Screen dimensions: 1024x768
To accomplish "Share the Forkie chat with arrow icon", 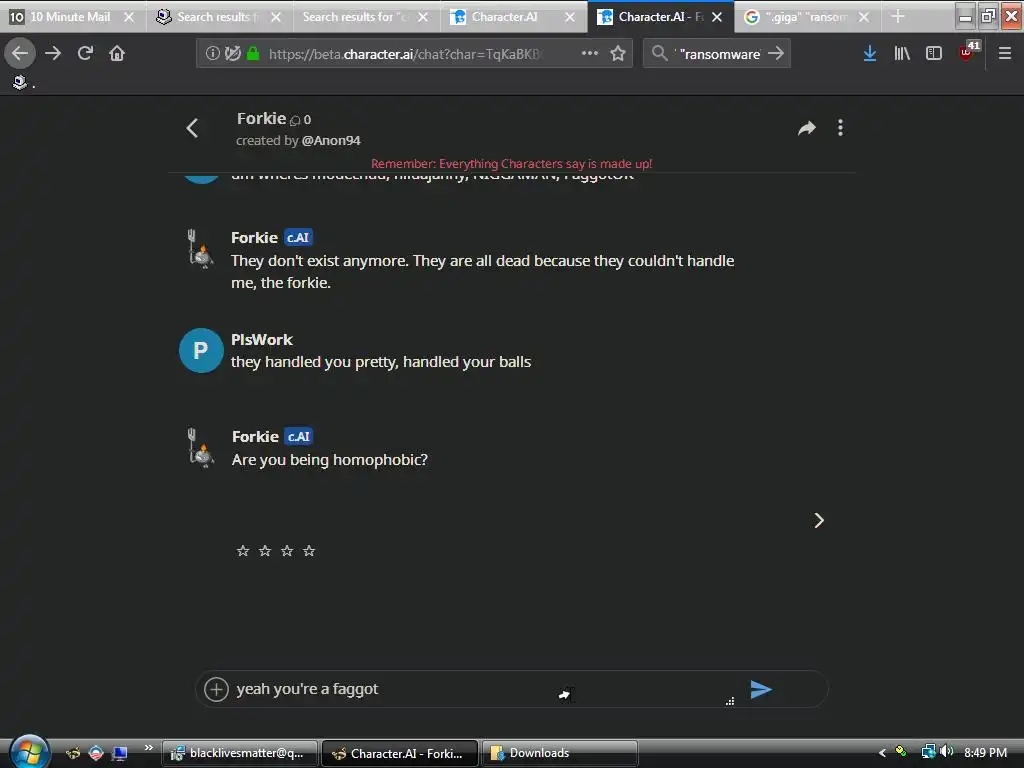I will coord(807,128).
